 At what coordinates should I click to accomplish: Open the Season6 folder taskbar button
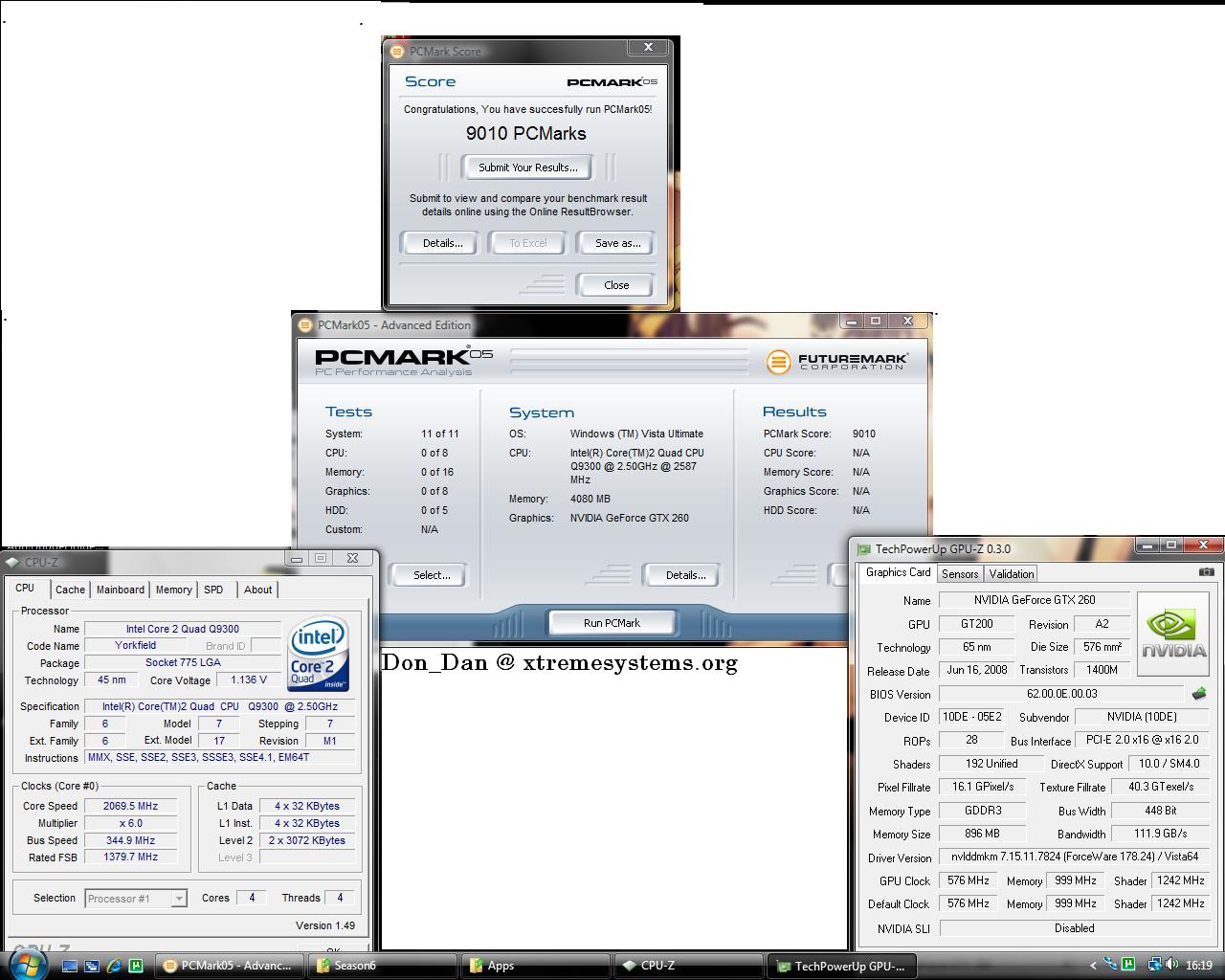382,966
